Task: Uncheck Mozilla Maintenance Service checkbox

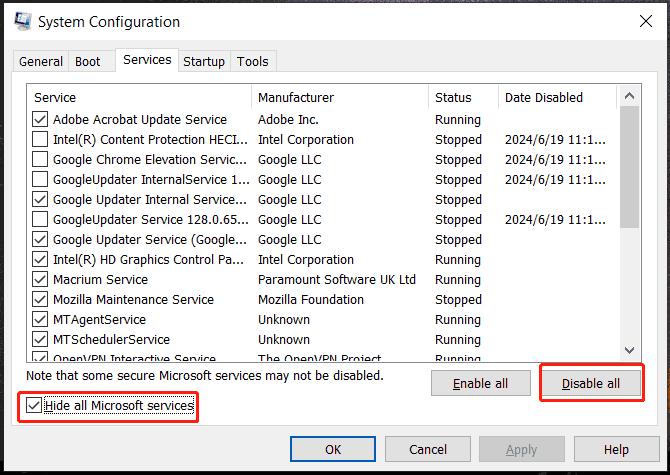Action: tap(40, 299)
